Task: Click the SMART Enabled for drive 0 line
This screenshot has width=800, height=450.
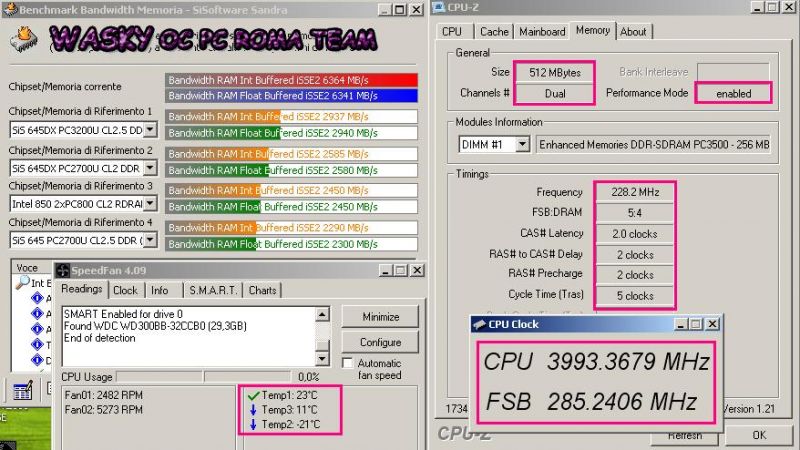Action: pyautogui.click(x=123, y=314)
